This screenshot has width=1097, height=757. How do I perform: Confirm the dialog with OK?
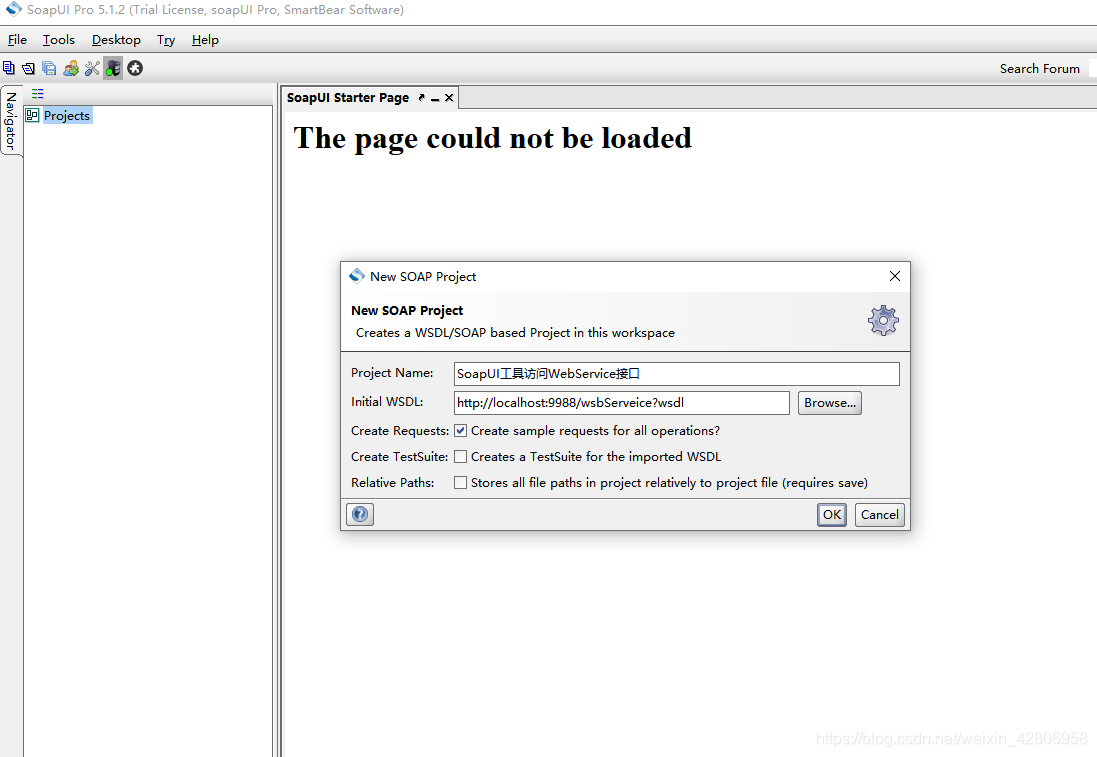tap(831, 514)
